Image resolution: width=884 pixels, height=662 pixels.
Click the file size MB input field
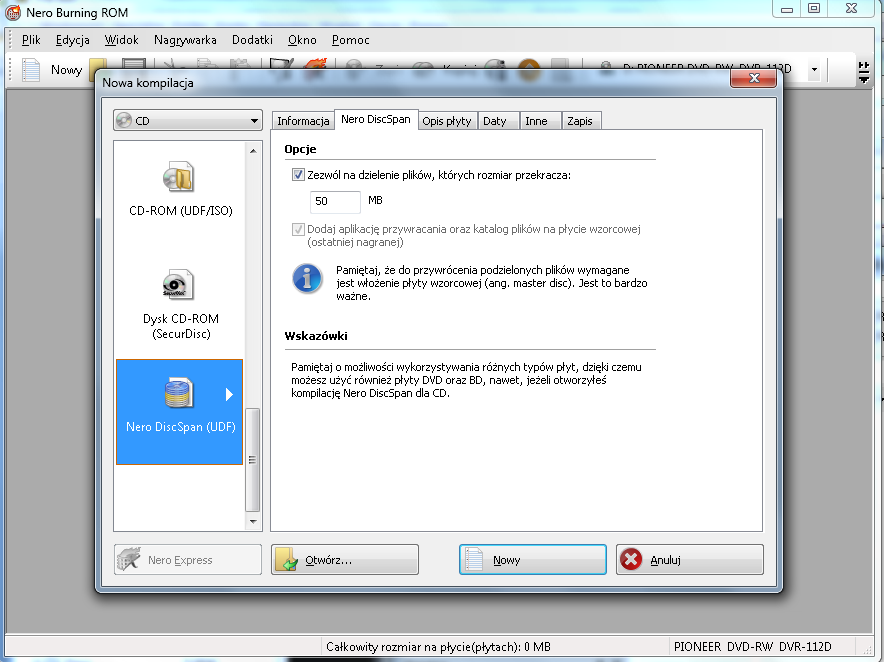[335, 201]
